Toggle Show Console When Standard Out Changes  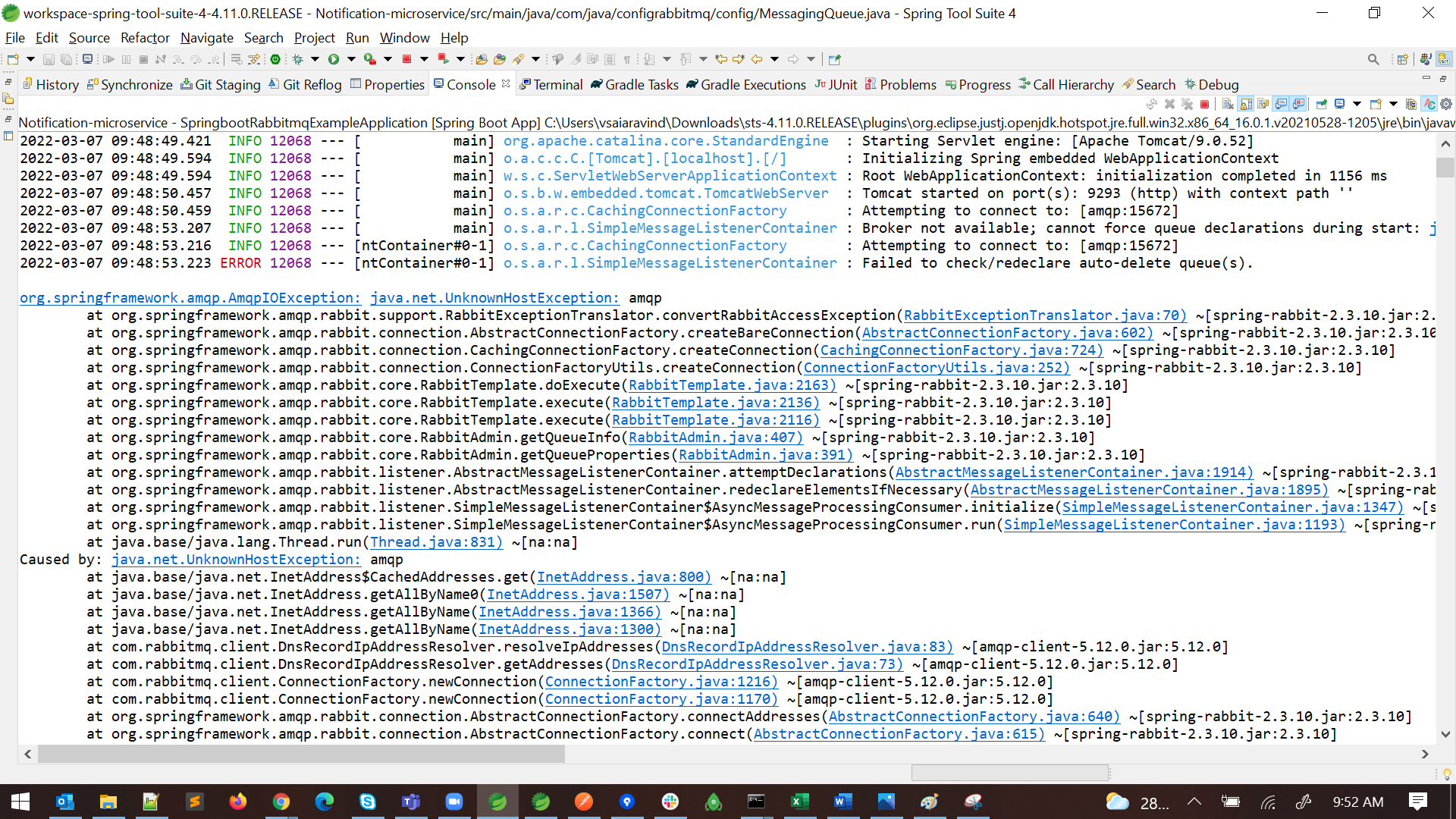(x=1281, y=104)
